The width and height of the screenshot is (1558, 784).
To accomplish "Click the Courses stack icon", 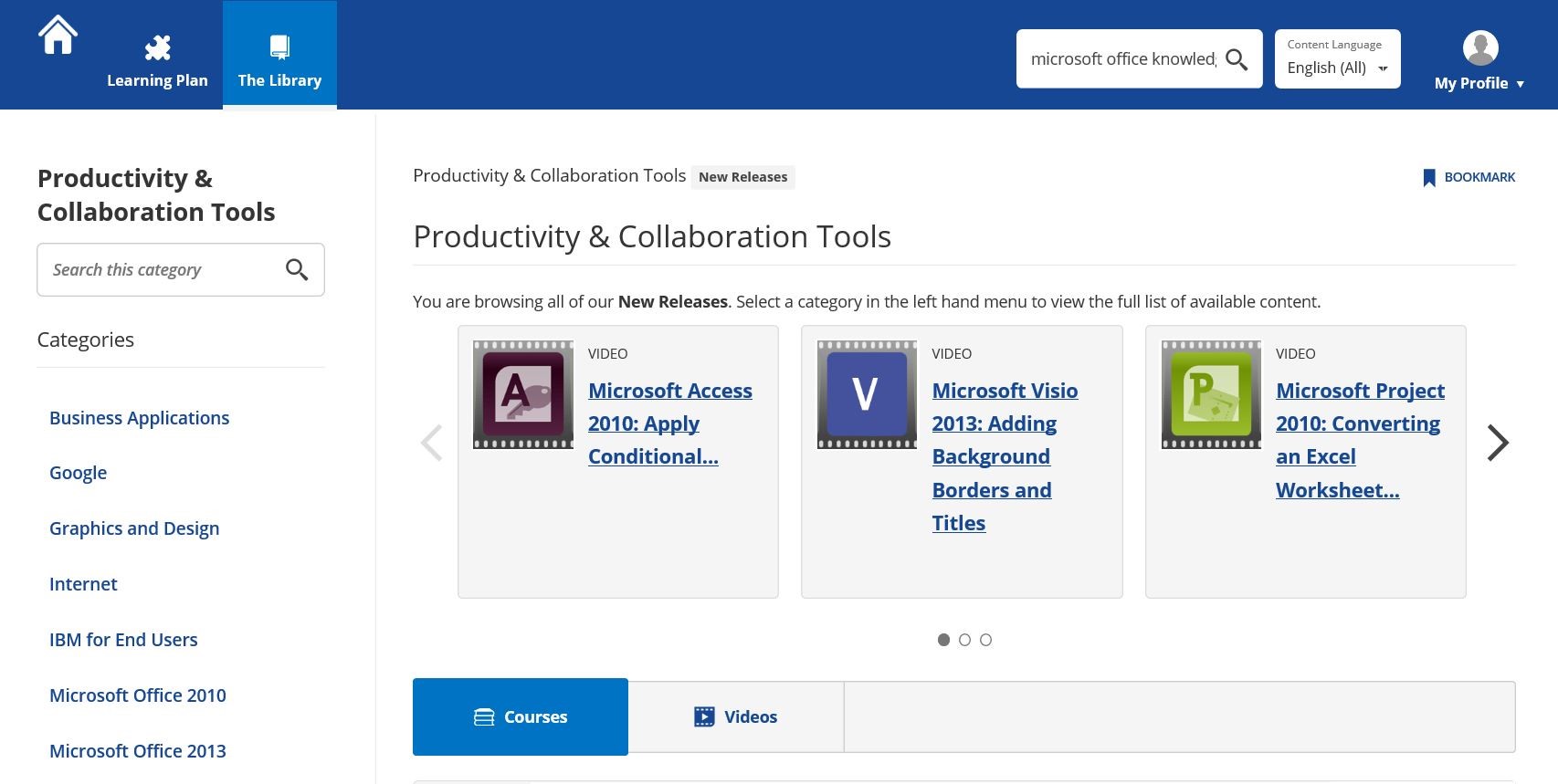I will (484, 717).
